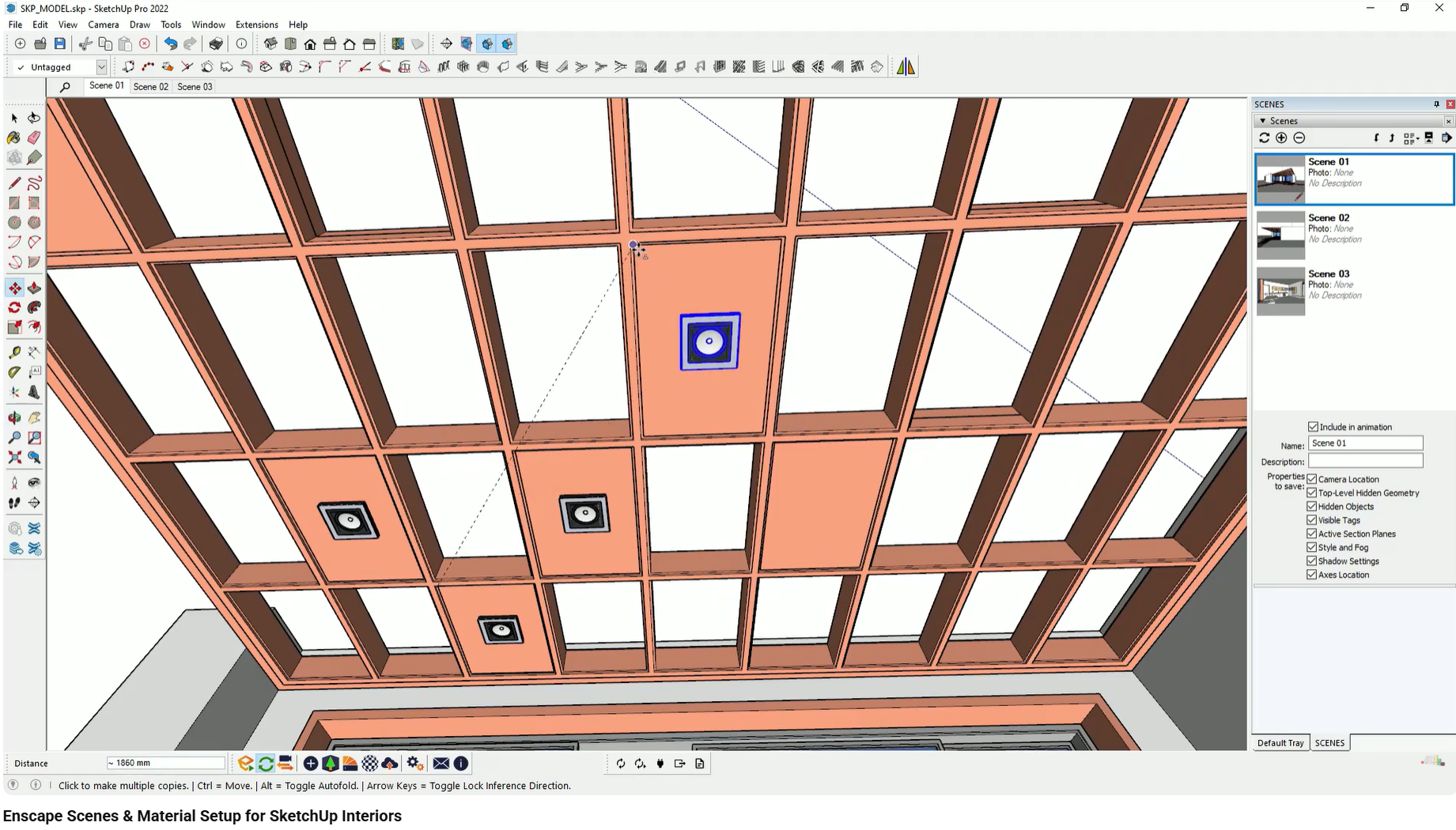Screen dimensions: 1456x830
Task: Open Enscape visual settings gear icon
Action: tap(414, 763)
